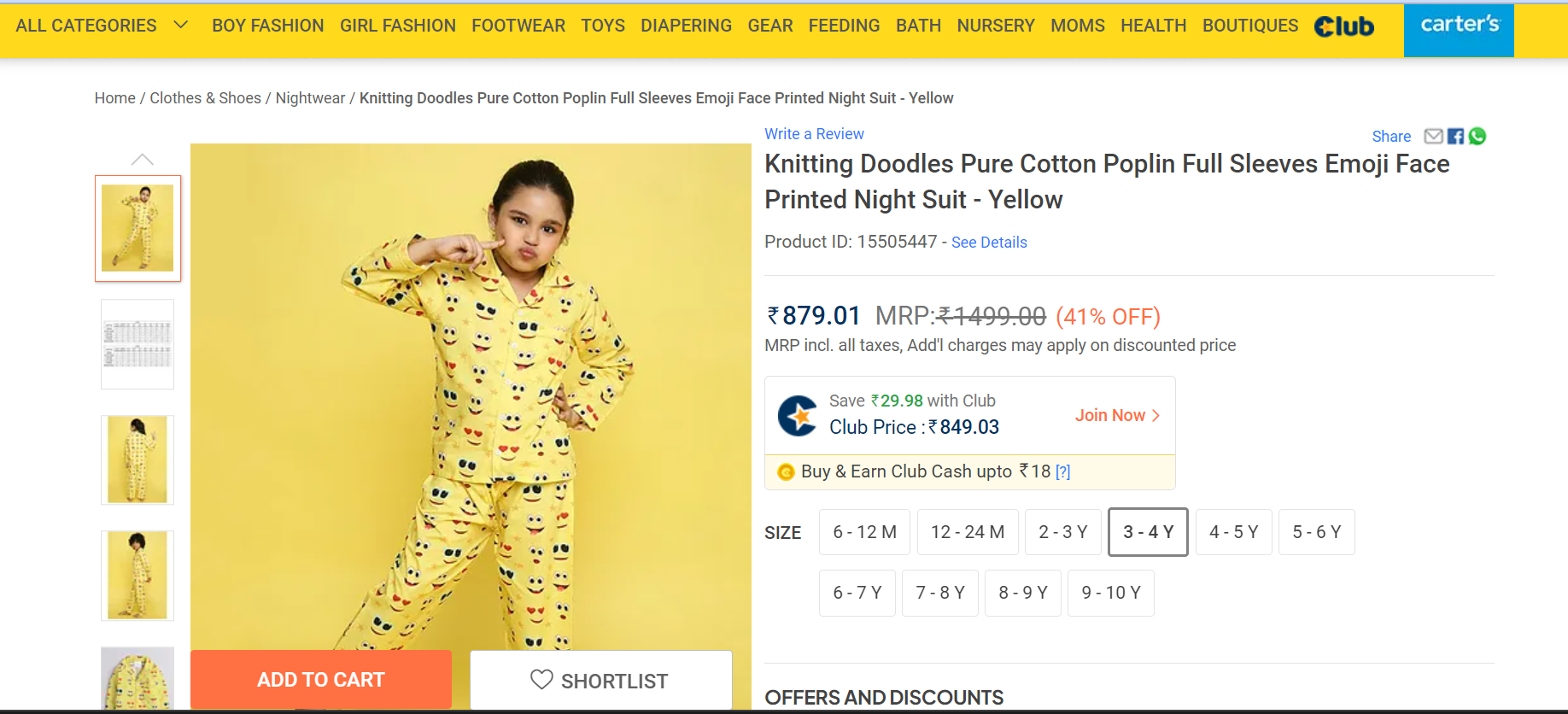Viewport: 1568px width, 714px height.
Task: Share product via email icon
Action: [x=1433, y=137]
